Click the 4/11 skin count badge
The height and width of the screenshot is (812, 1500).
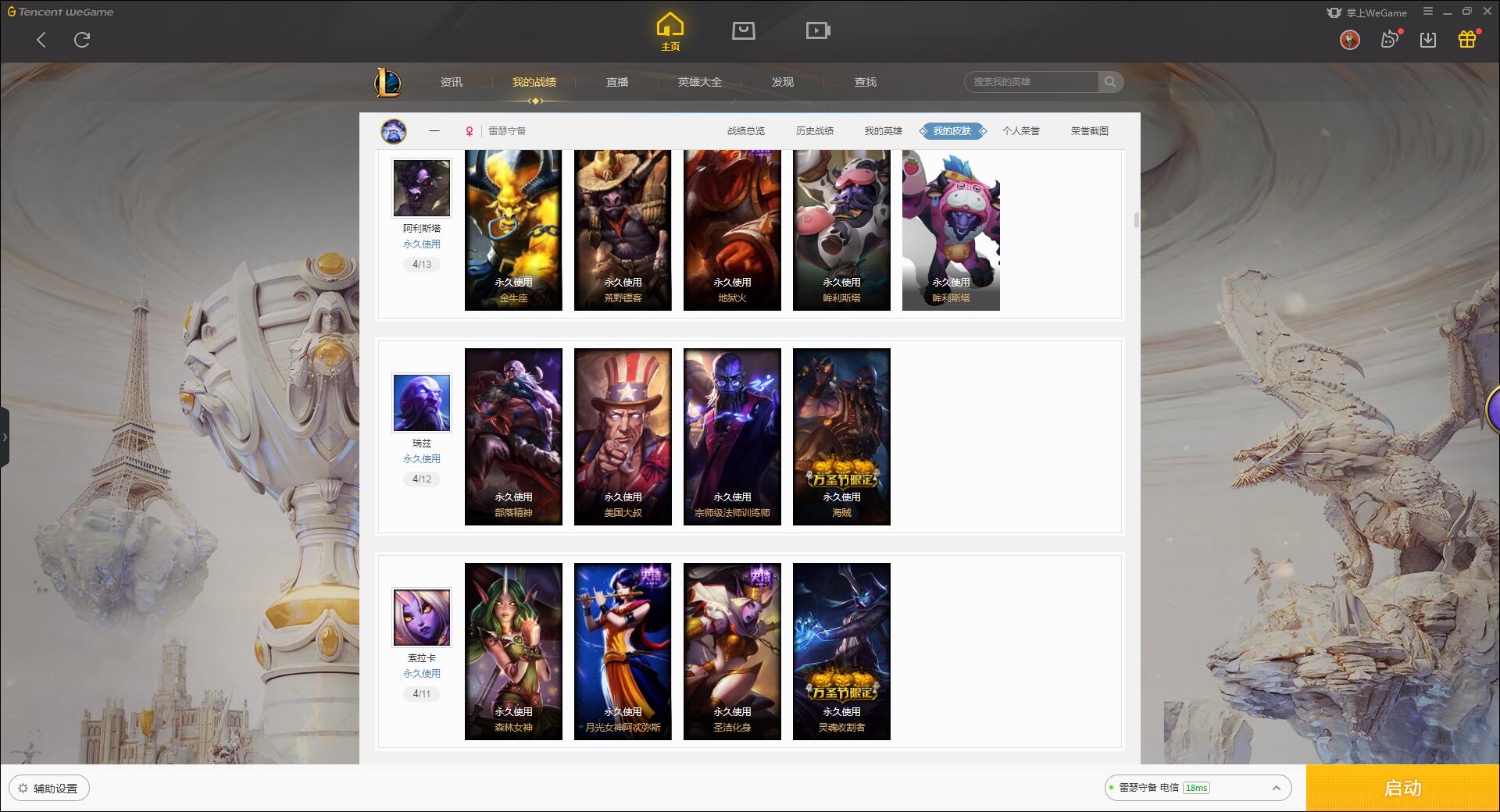pyautogui.click(x=422, y=694)
